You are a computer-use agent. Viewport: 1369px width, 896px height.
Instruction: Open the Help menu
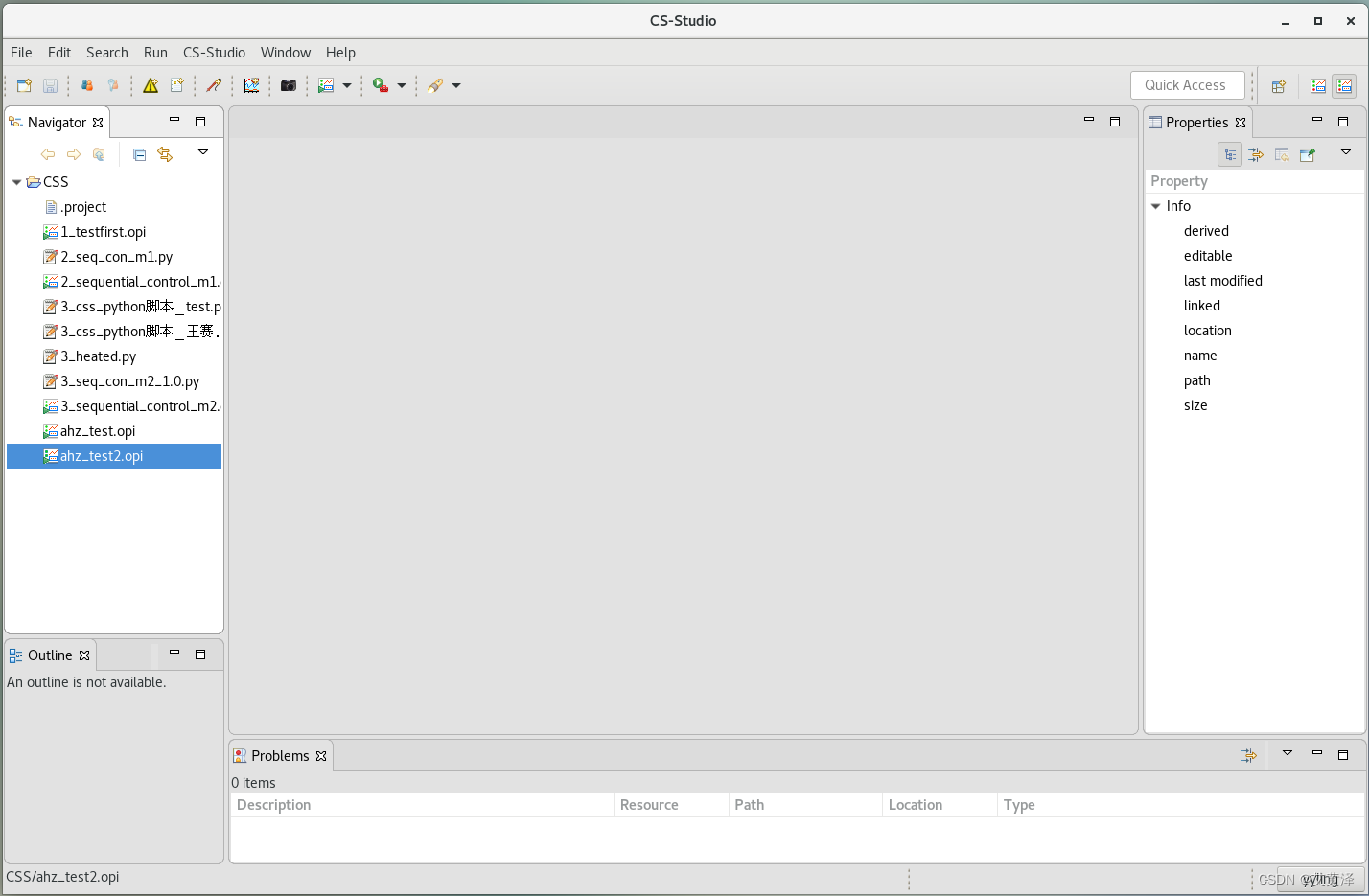point(340,53)
